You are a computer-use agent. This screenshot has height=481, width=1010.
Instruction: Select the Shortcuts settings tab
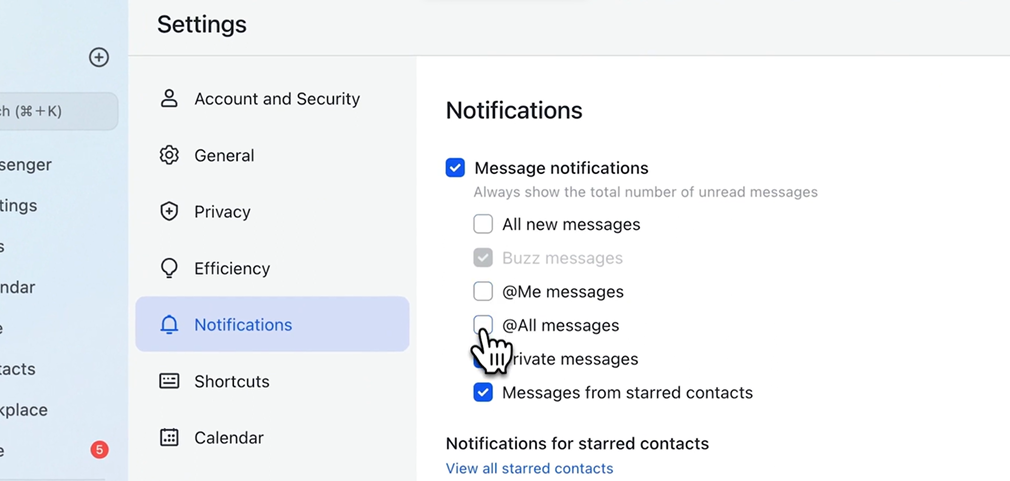[232, 381]
